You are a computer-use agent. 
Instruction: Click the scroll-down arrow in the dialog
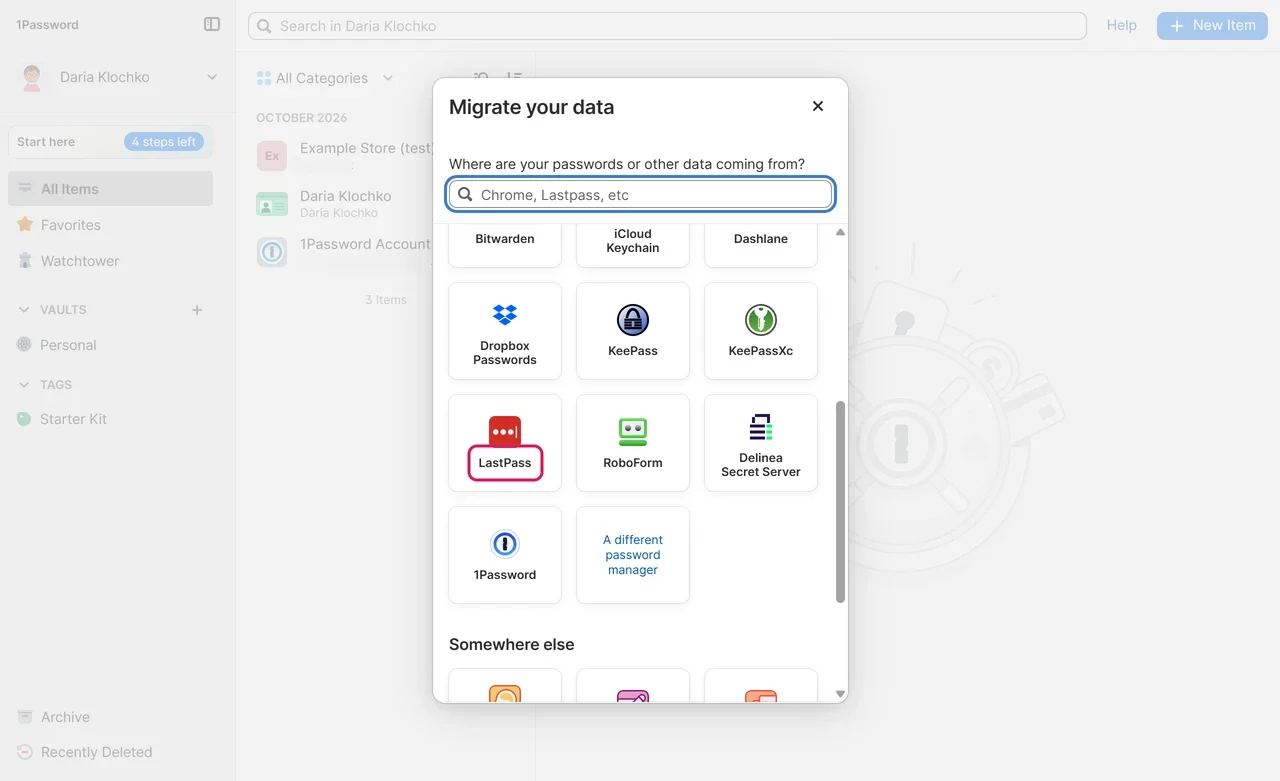pyautogui.click(x=840, y=694)
